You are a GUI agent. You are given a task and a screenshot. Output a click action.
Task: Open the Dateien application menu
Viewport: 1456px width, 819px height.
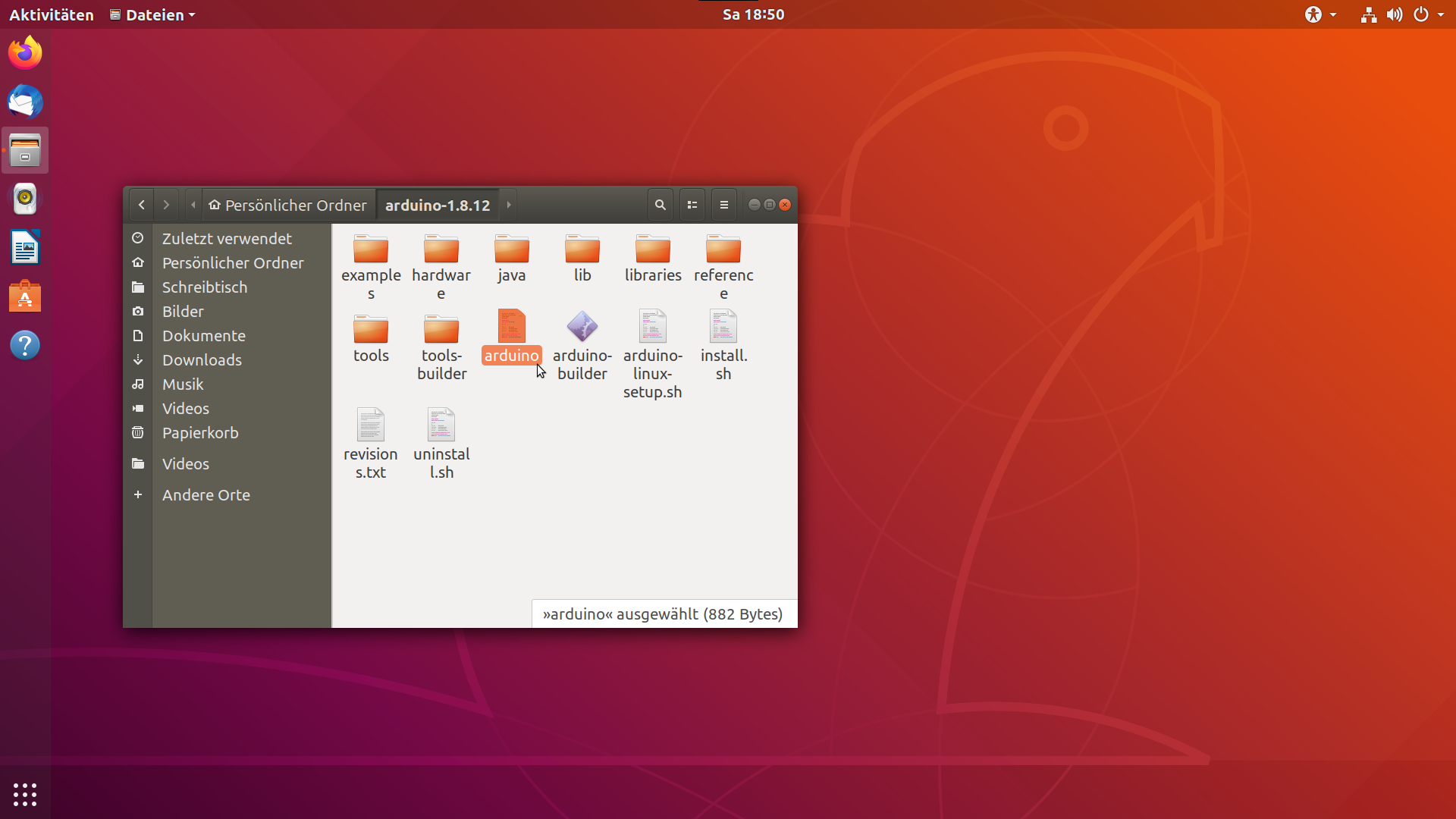pyautogui.click(x=152, y=14)
